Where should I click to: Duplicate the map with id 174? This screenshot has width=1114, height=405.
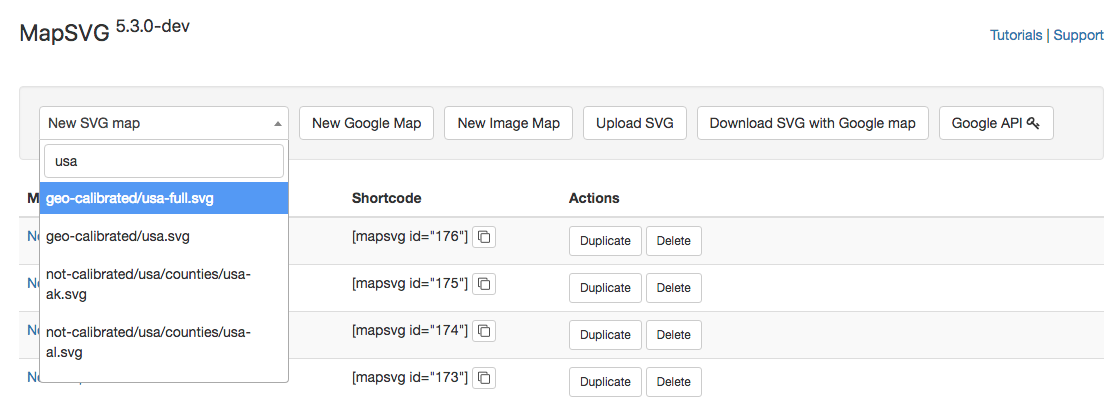coord(605,335)
